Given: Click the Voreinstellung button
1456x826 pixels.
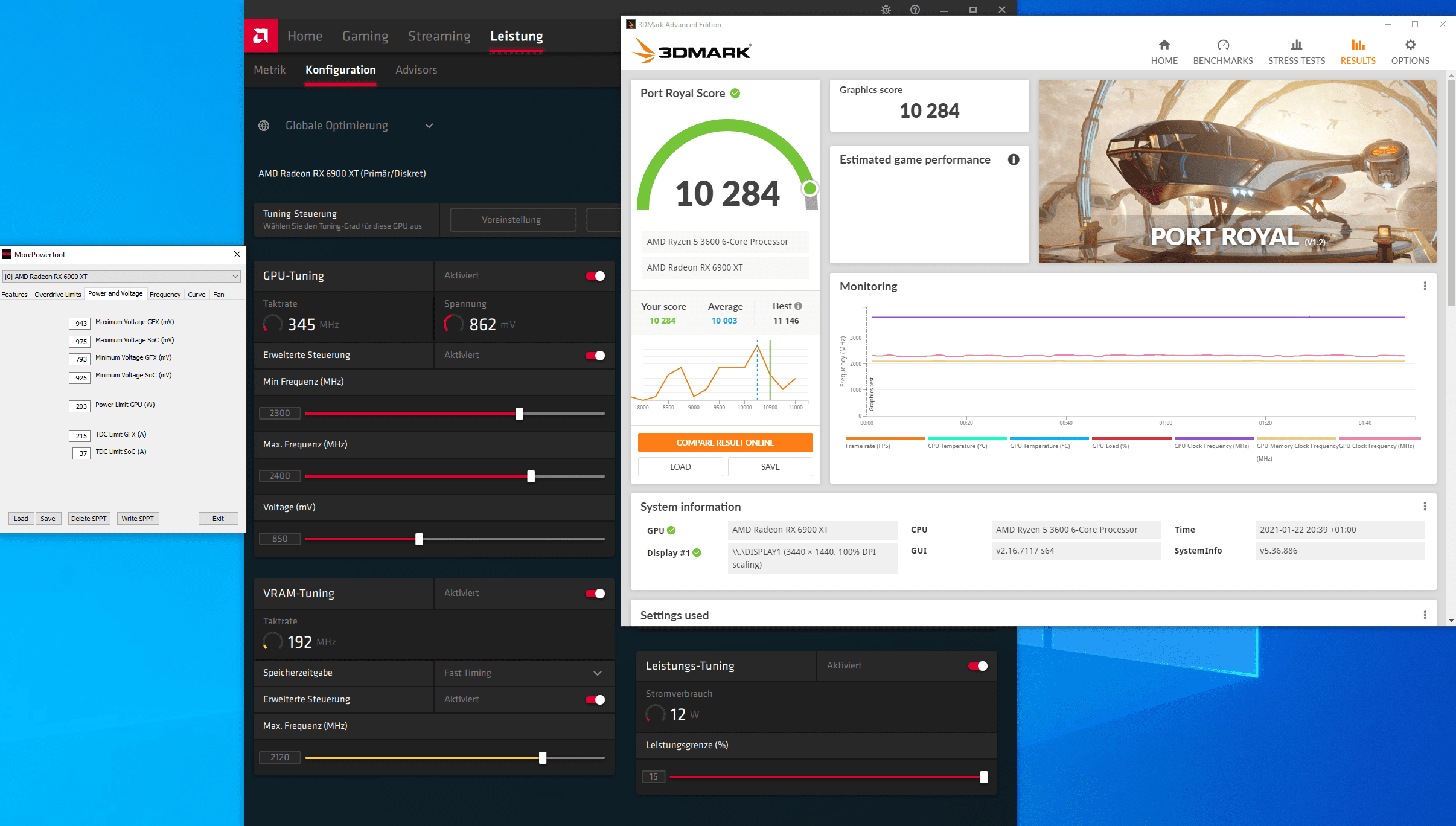Looking at the screenshot, I should pyautogui.click(x=512, y=220).
